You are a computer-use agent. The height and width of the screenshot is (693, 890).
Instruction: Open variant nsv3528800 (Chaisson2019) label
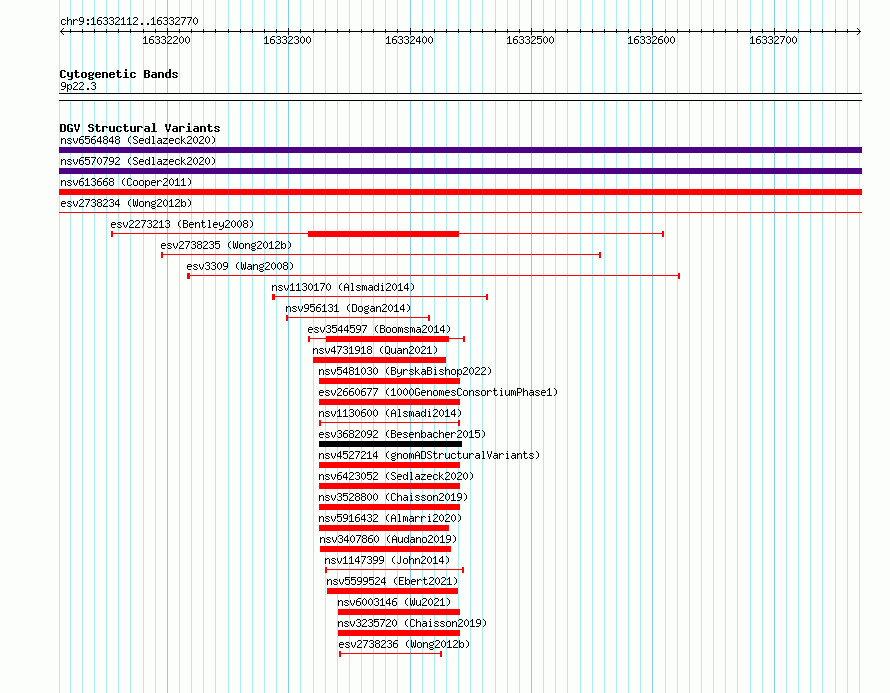point(393,497)
